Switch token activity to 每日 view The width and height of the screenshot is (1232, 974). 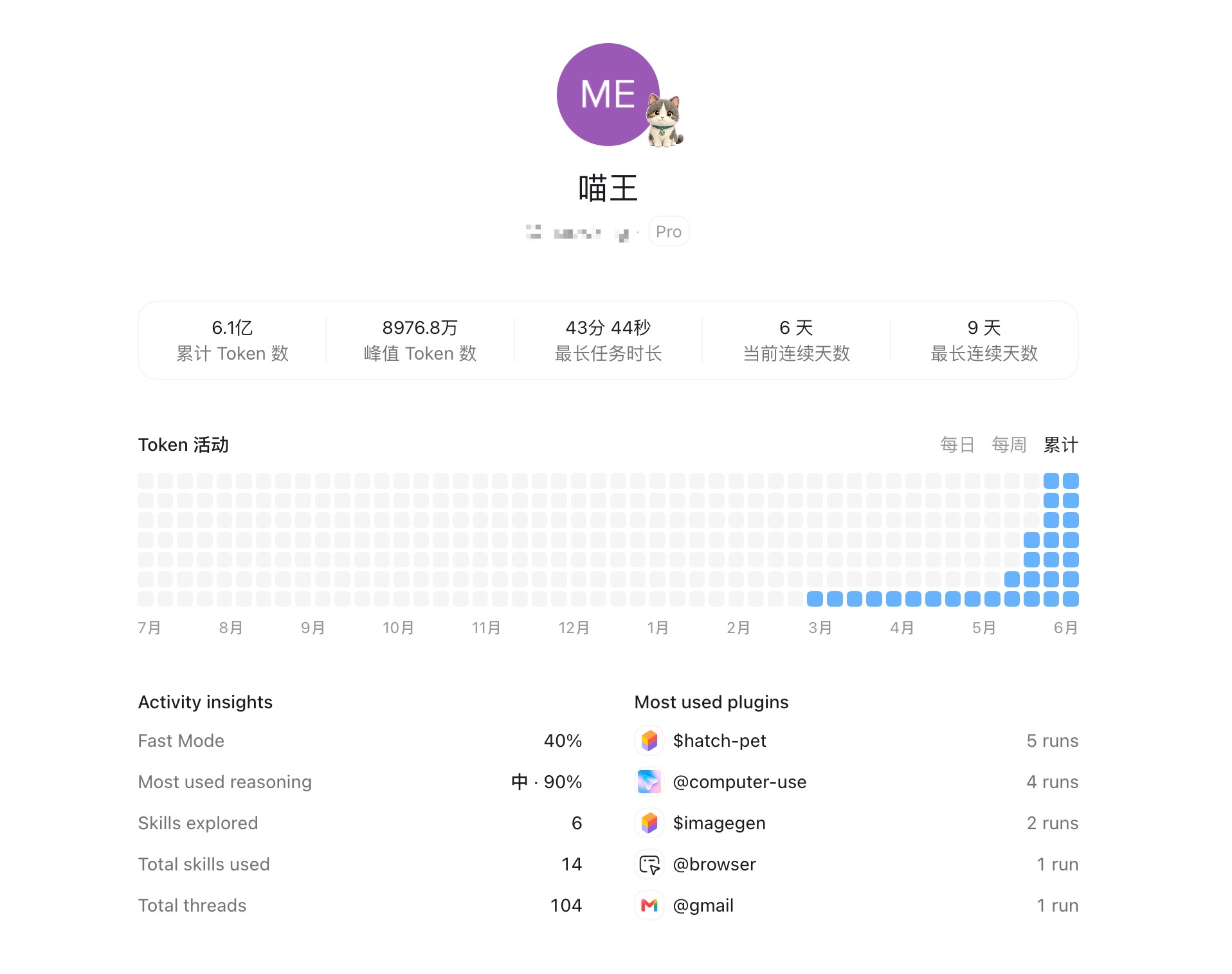(x=957, y=445)
